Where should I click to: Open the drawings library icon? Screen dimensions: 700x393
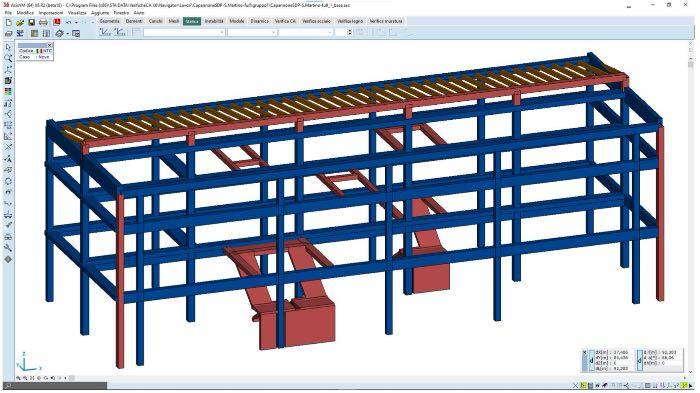click(59, 33)
